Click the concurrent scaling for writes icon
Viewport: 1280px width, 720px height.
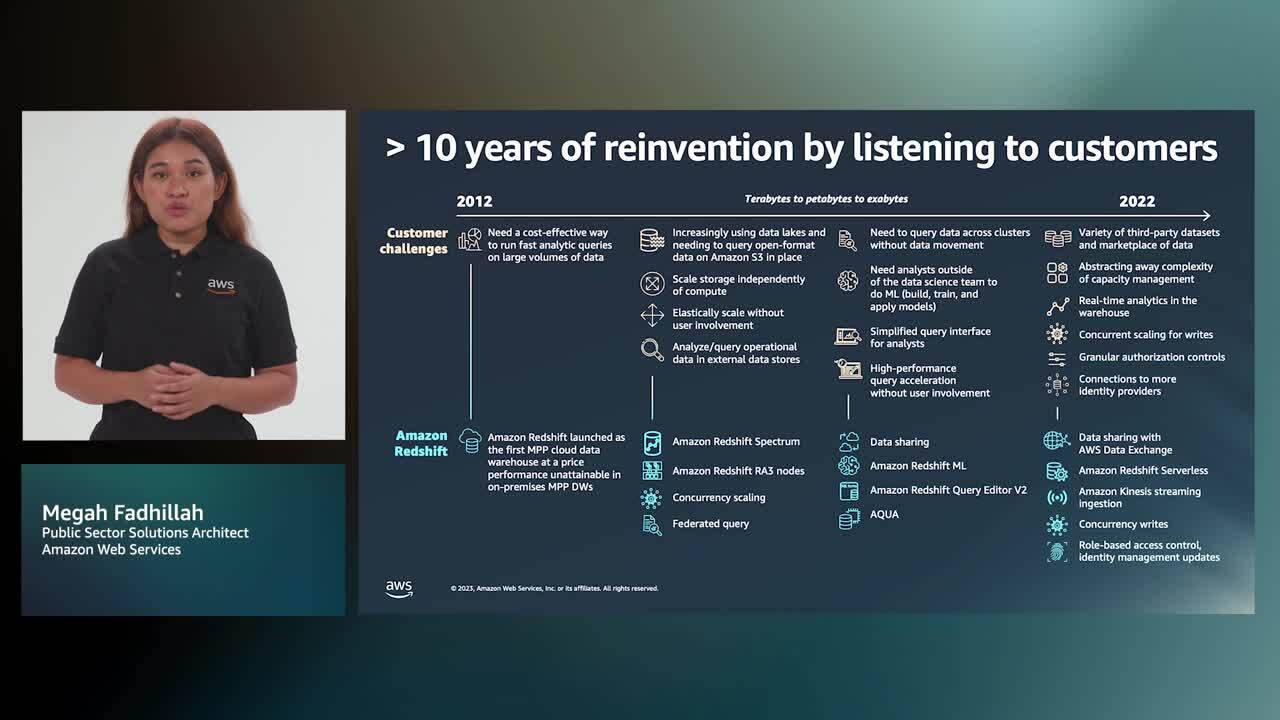pyautogui.click(x=1057, y=334)
